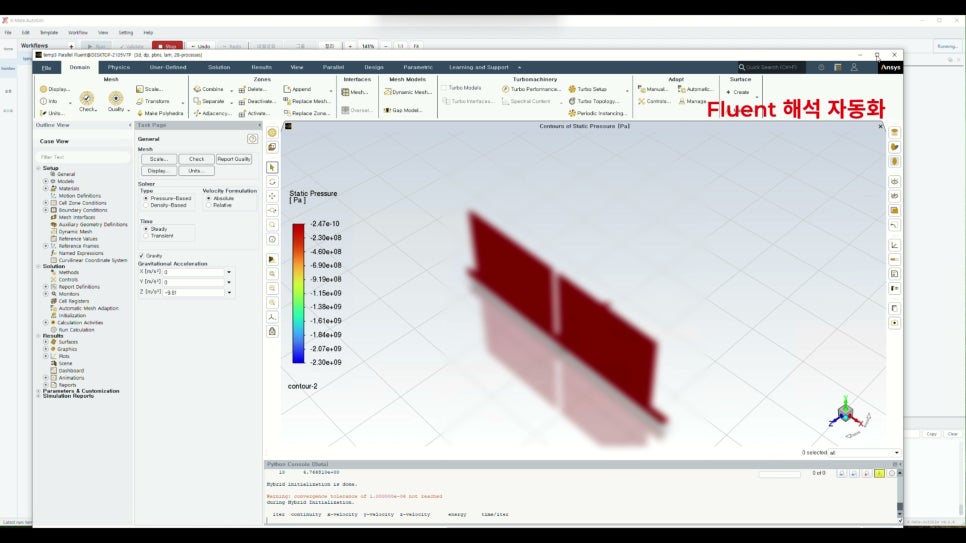Select the pointer tool in graphics toolbar
Image resolution: width=966 pixels, height=543 pixels.
coord(272,168)
